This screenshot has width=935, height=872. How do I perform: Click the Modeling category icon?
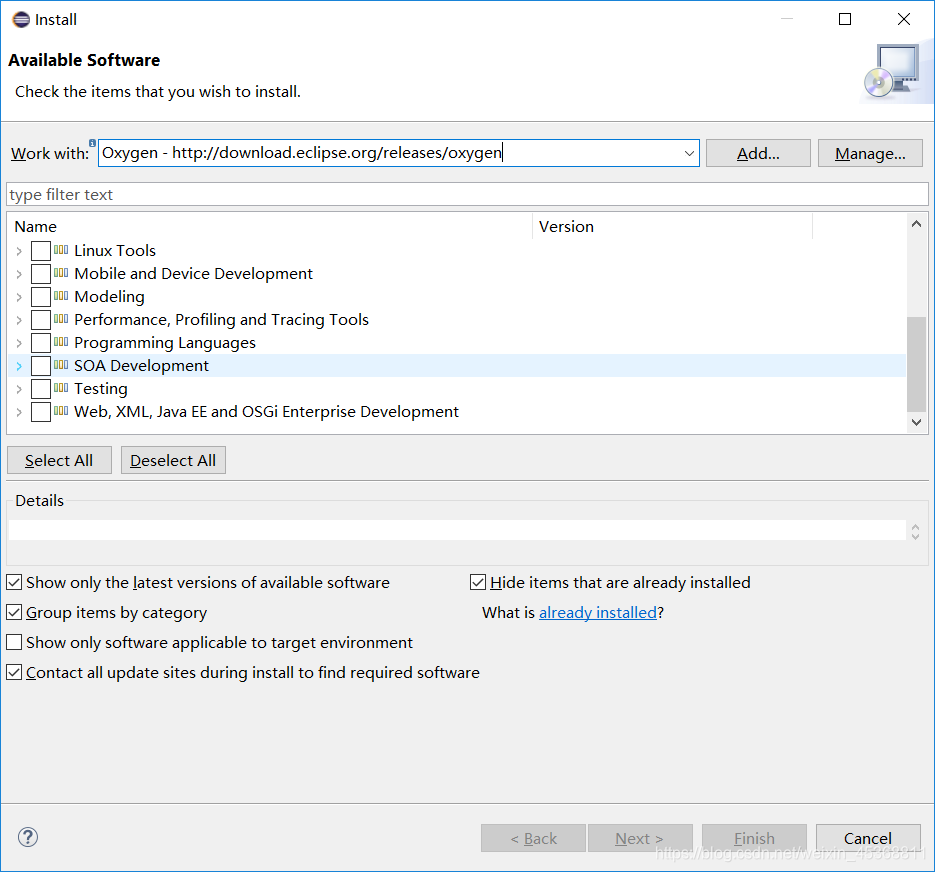click(61, 296)
